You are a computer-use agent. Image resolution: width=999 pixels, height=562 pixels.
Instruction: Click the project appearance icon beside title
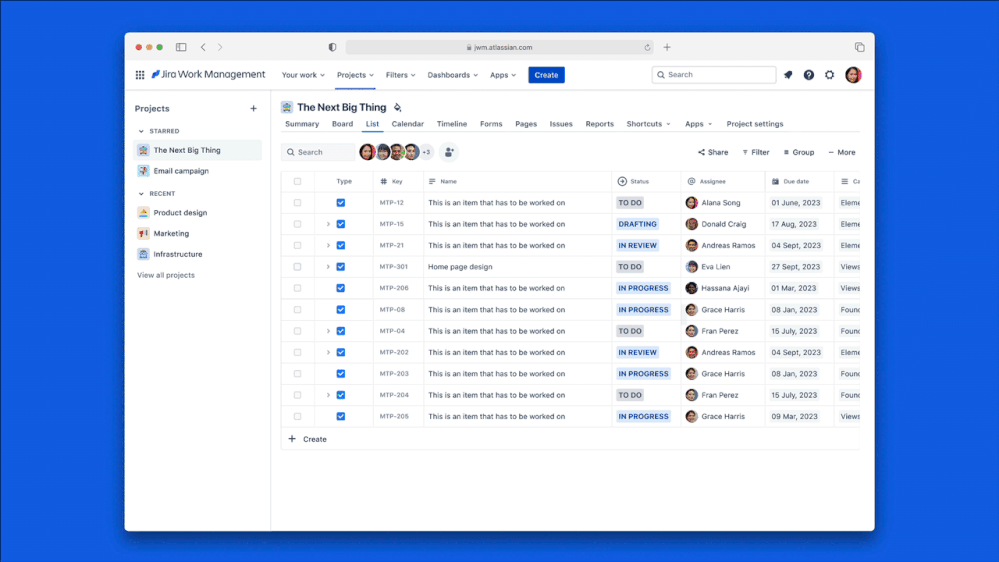point(398,107)
